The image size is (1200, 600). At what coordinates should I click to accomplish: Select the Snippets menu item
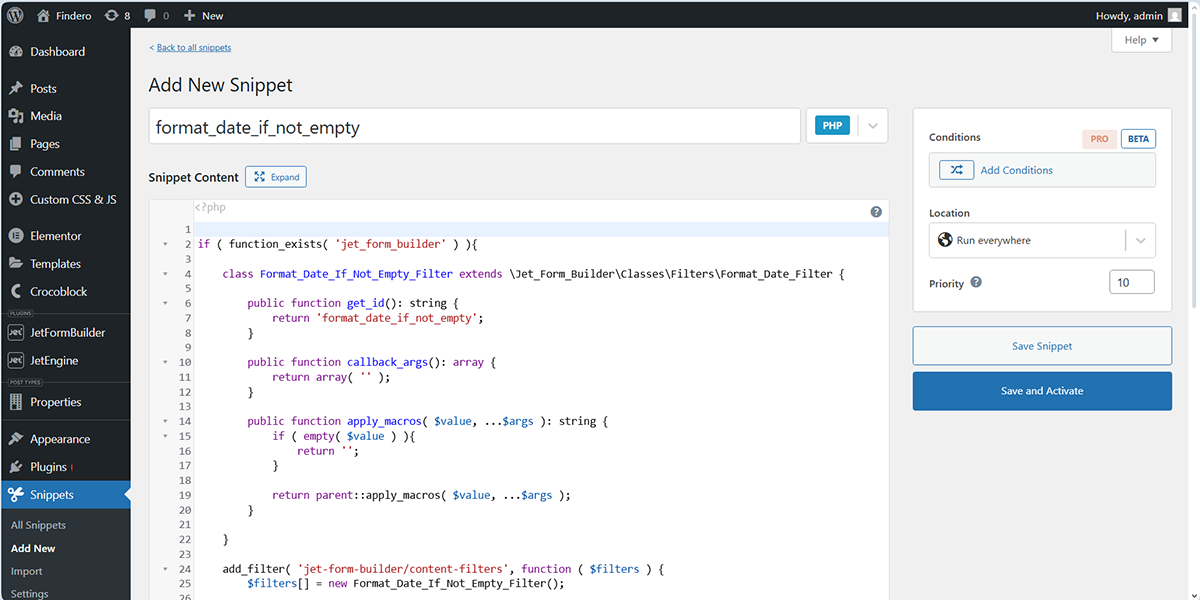(x=65, y=495)
